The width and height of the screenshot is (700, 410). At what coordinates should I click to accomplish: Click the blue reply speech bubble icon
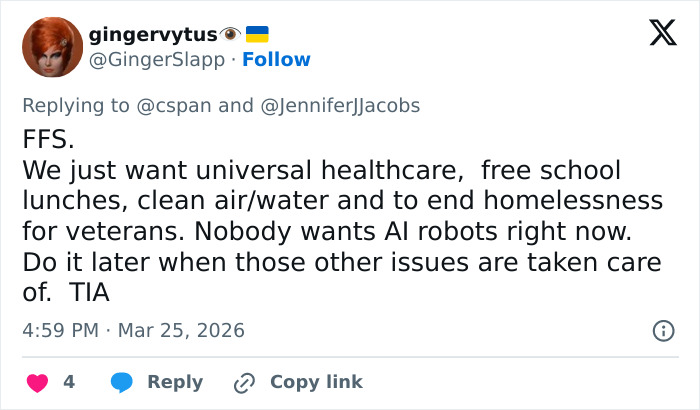[x=123, y=382]
